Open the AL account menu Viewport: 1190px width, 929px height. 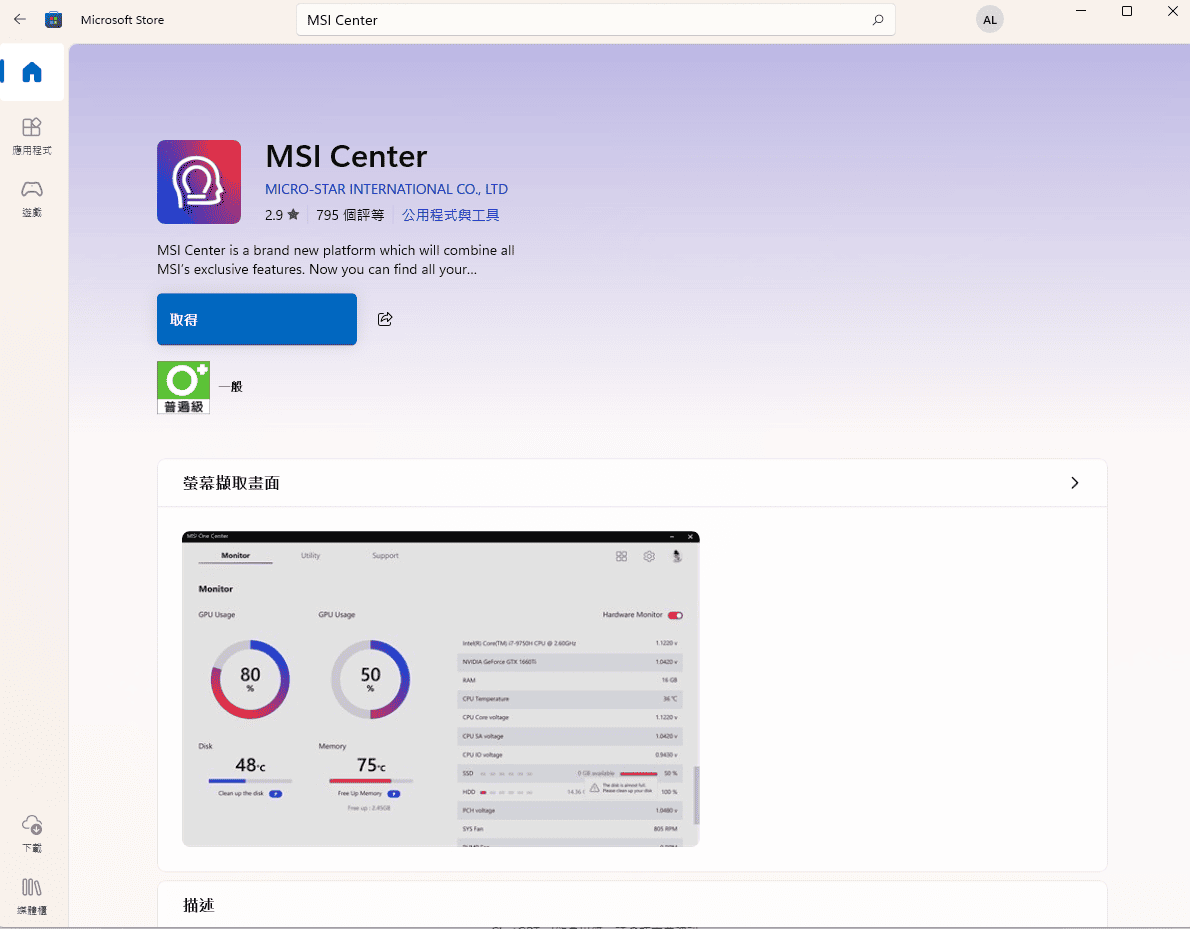tap(989, 19)
